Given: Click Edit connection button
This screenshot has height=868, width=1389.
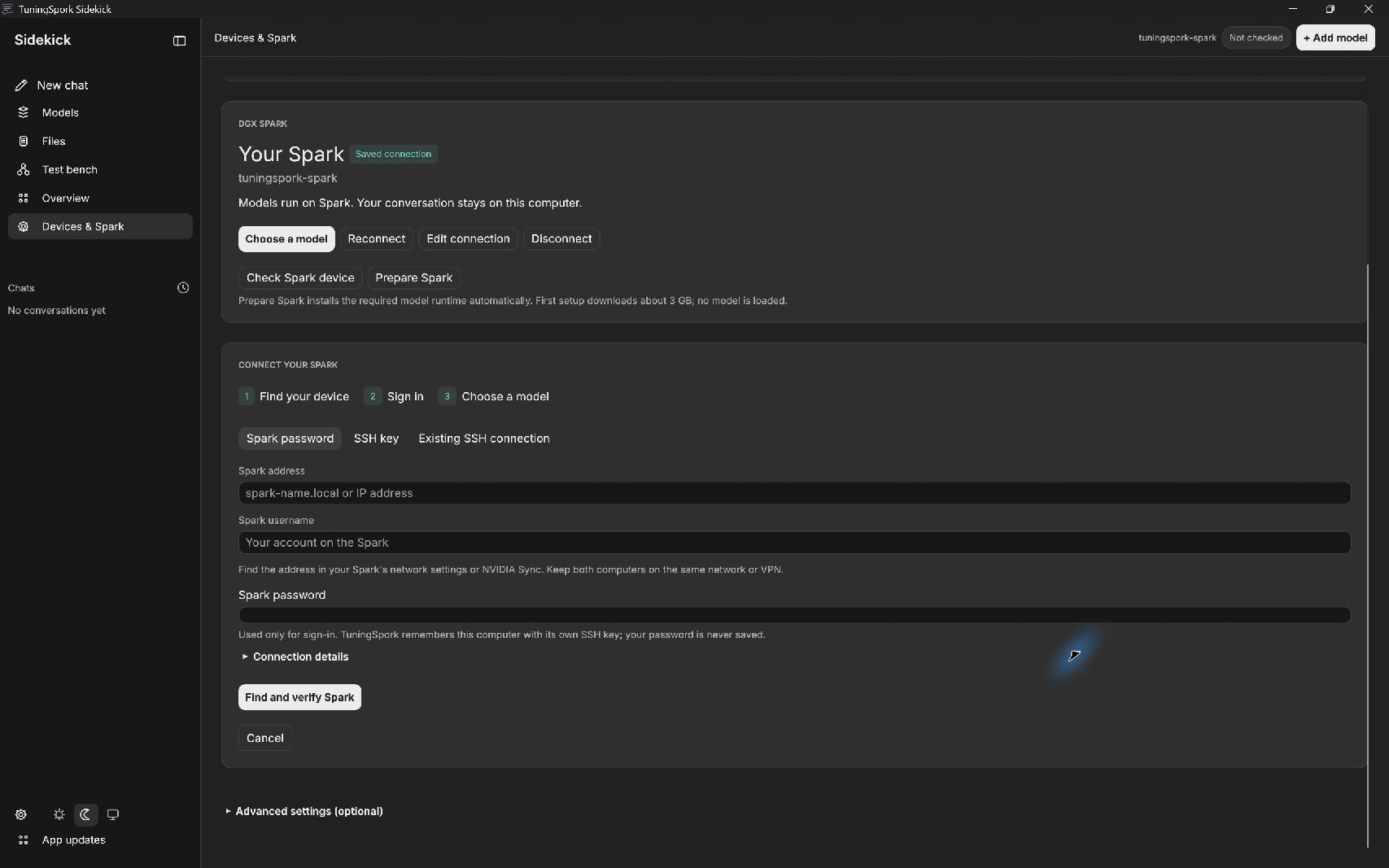Looking at the screenshot, I should pos(468,239).
